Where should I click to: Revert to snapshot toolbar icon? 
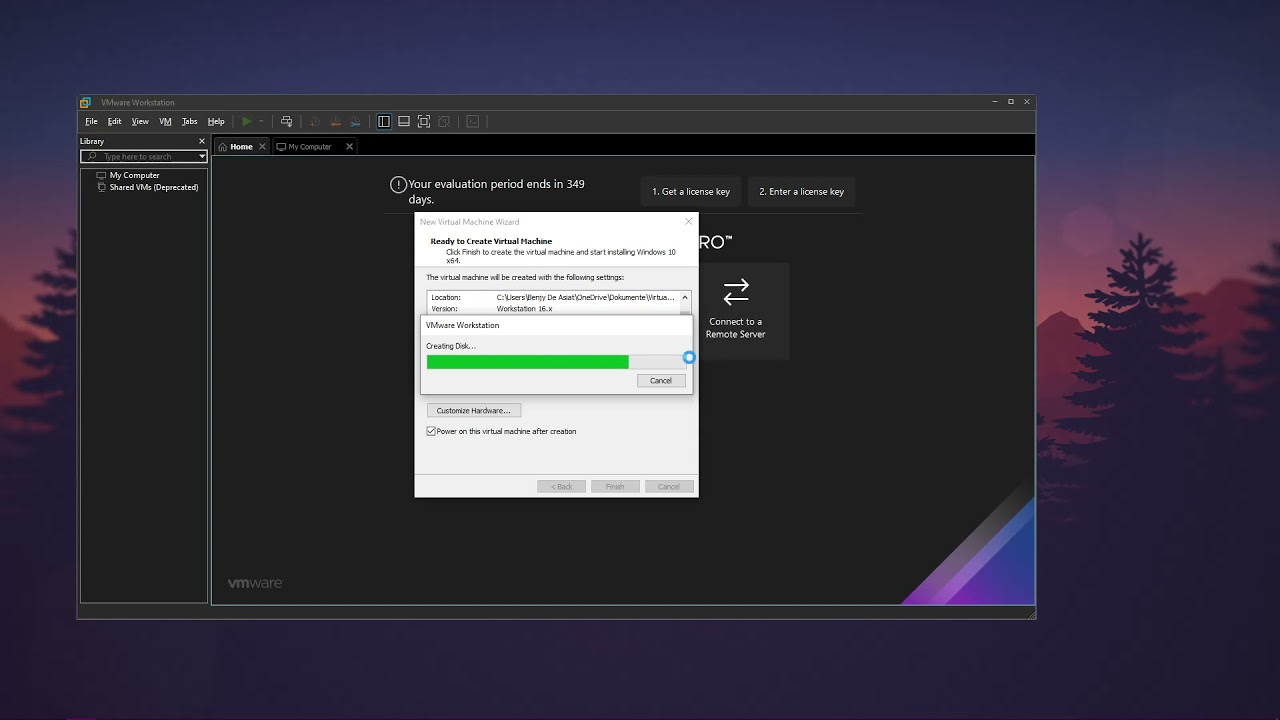(x=336, y=121)
